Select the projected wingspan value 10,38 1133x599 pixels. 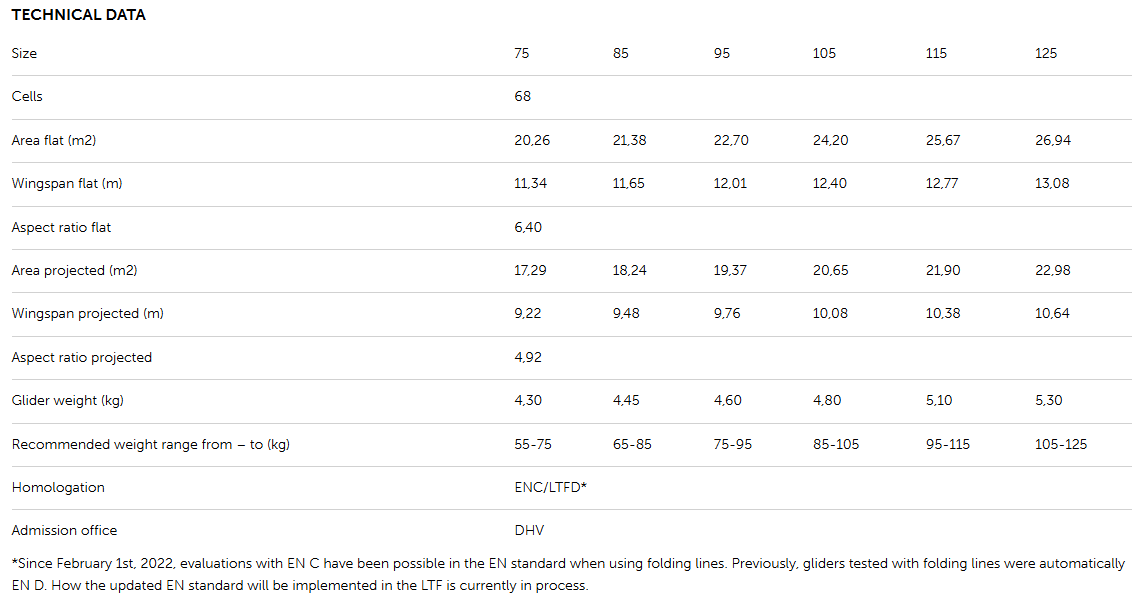[943, 314]
